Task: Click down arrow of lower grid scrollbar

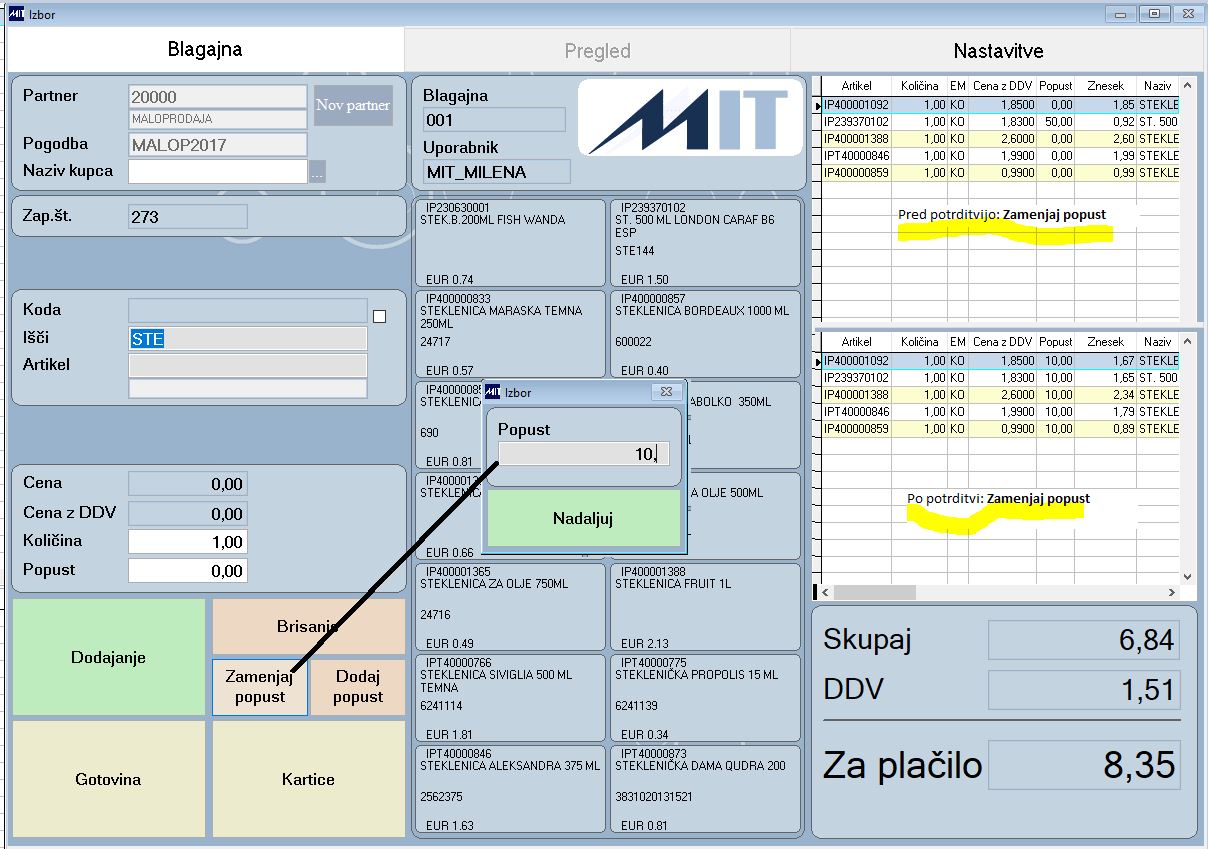Action: coord(1188,578)
